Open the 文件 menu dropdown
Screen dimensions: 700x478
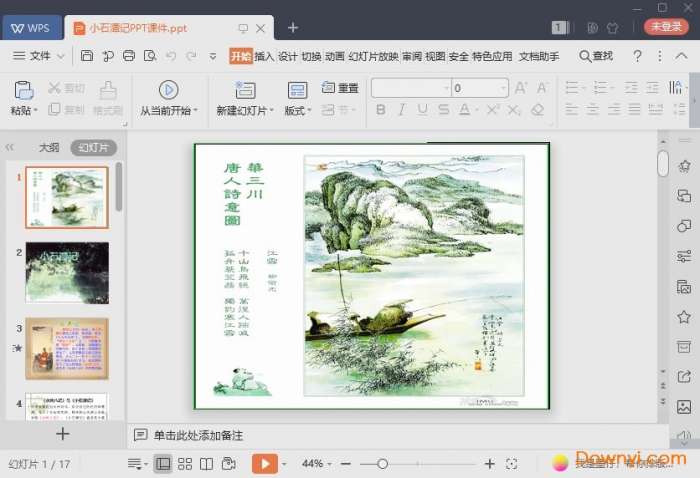point(40,56)
